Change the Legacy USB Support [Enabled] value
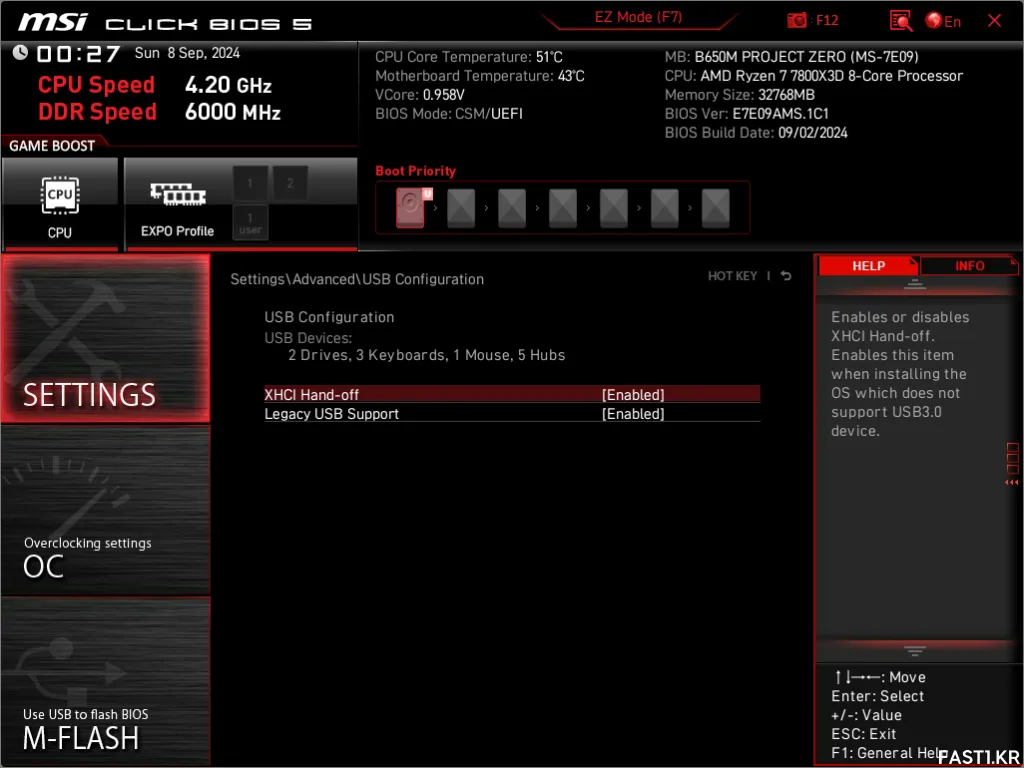 (x=633, y=413)
